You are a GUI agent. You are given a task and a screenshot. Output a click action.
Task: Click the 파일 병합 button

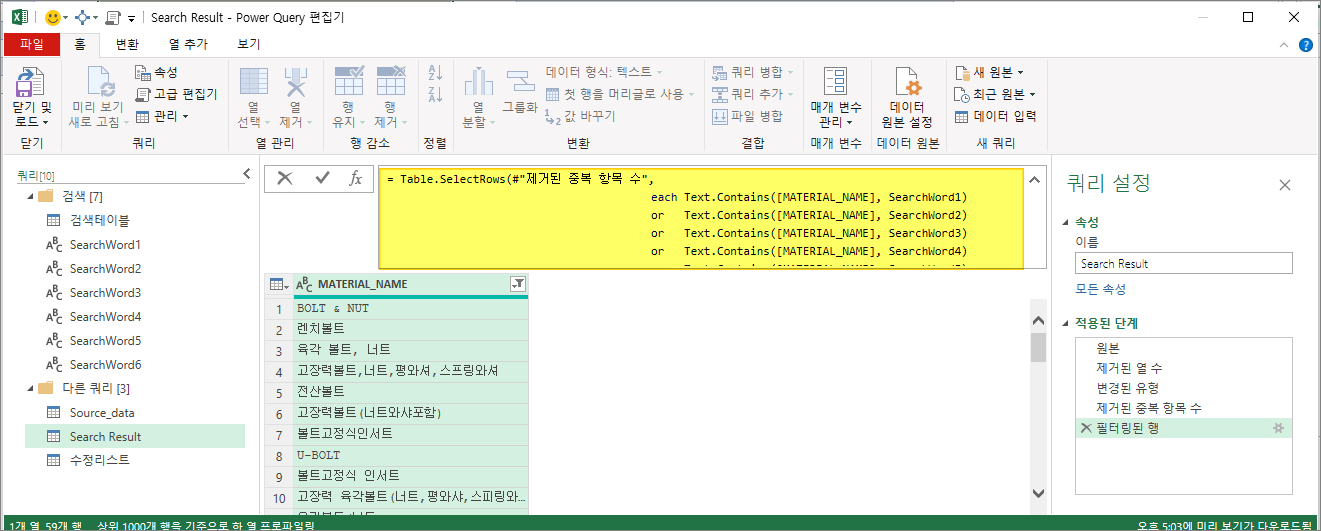pos(747,116)
